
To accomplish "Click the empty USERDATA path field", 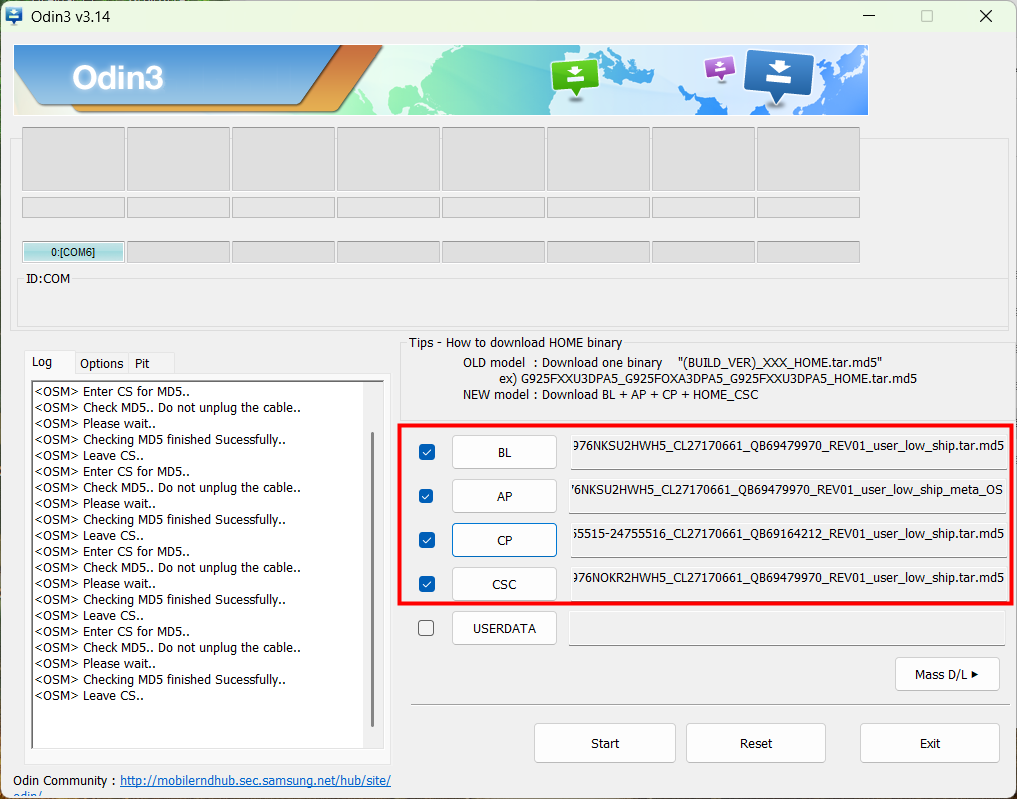I will [787, 628].
